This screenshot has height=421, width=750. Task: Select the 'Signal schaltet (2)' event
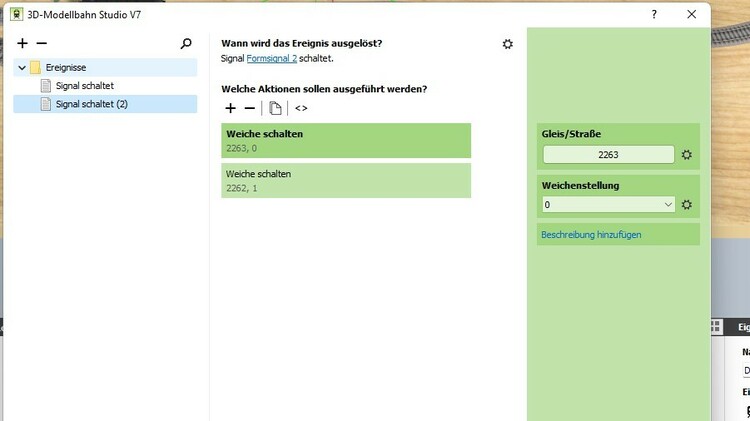[x=105, y=104]
